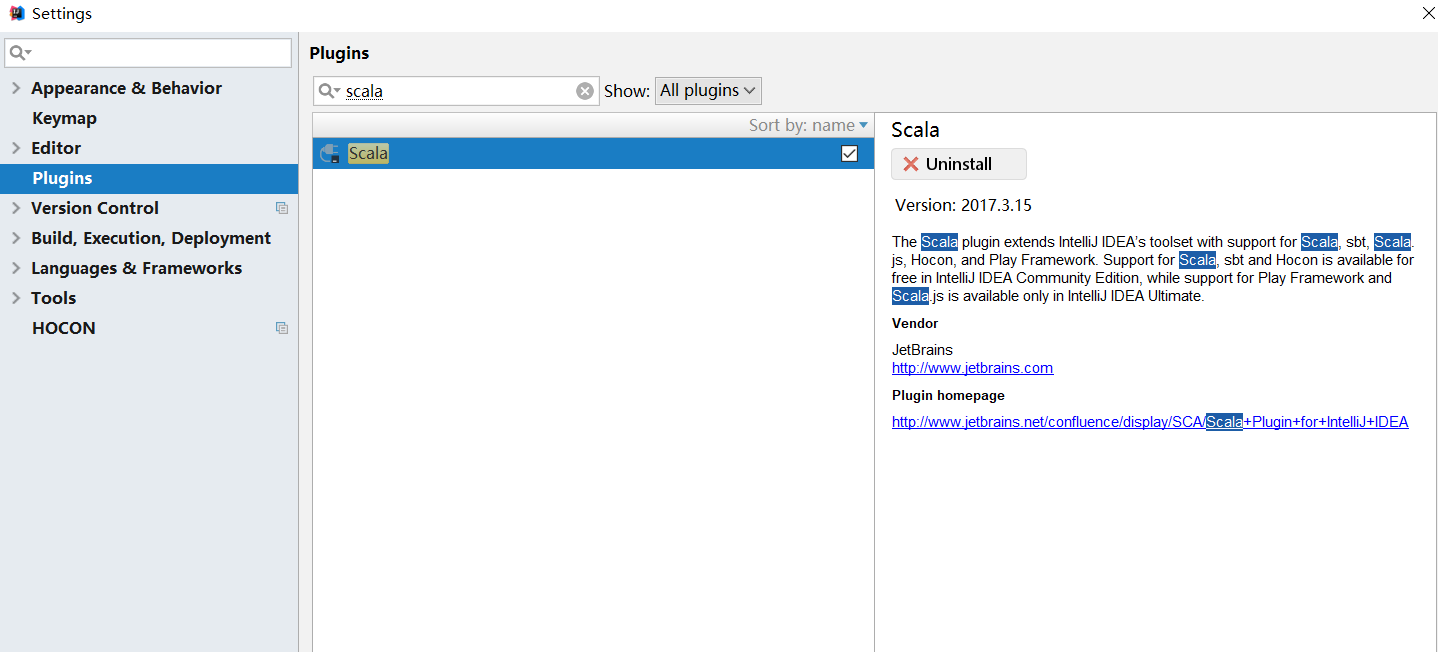The width and height of the screenshot is (1438, 652).
Task: Disable the Scala plugin checkbox
Action: tap(850, 154)
